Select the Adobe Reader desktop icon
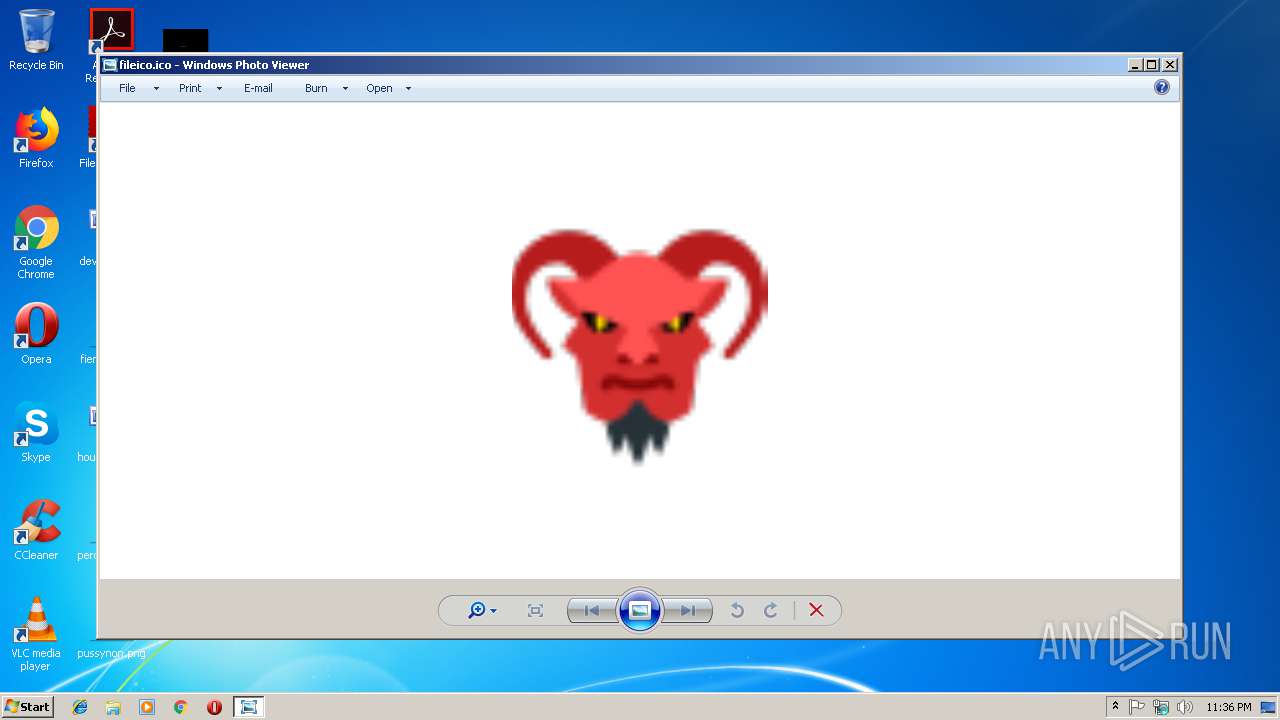The image size is (1280, 720). 111,30
